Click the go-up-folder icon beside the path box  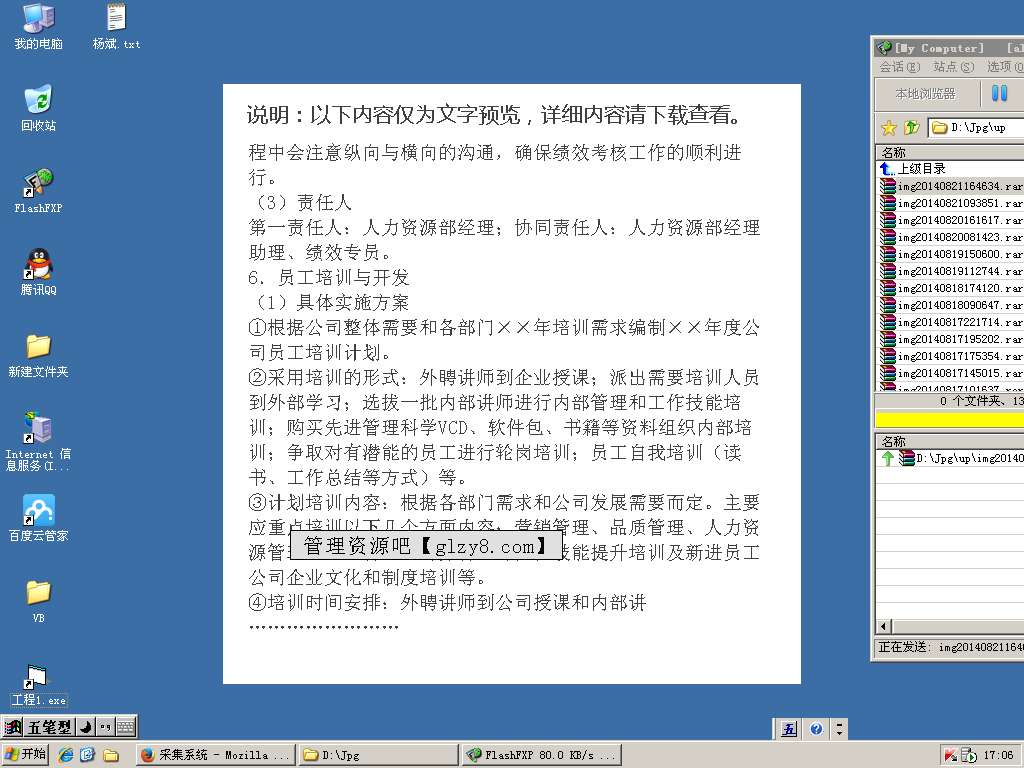click(912, 127)
